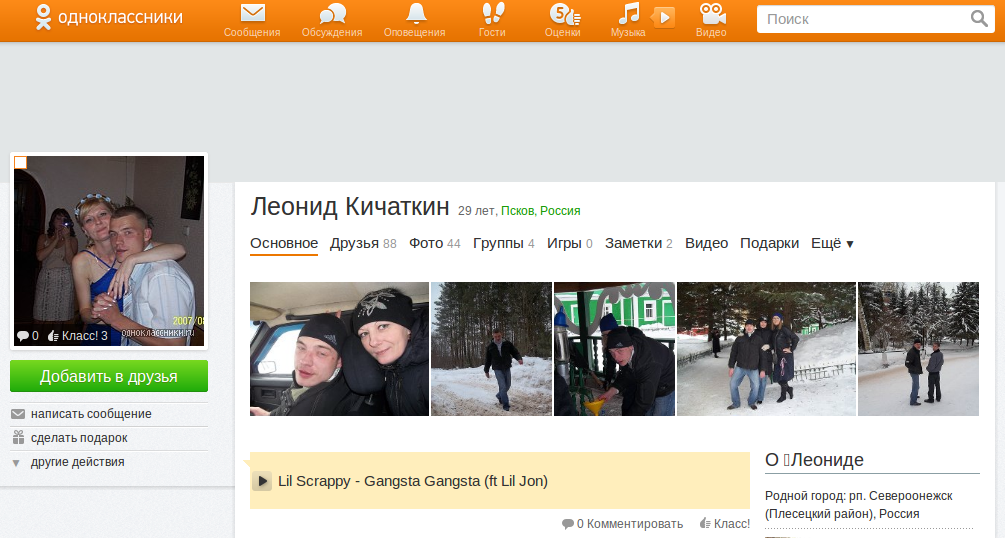Expand другие действия menu

pos(78,462)
